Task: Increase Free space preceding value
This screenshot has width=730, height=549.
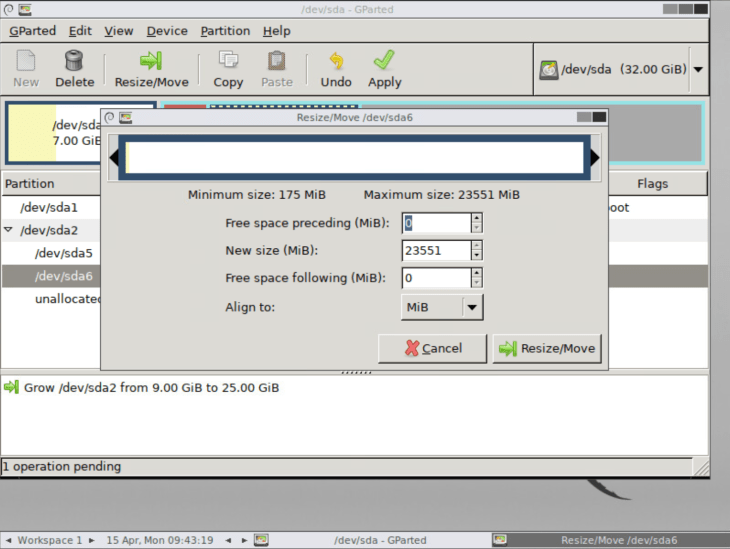Action: click(476, 218)
